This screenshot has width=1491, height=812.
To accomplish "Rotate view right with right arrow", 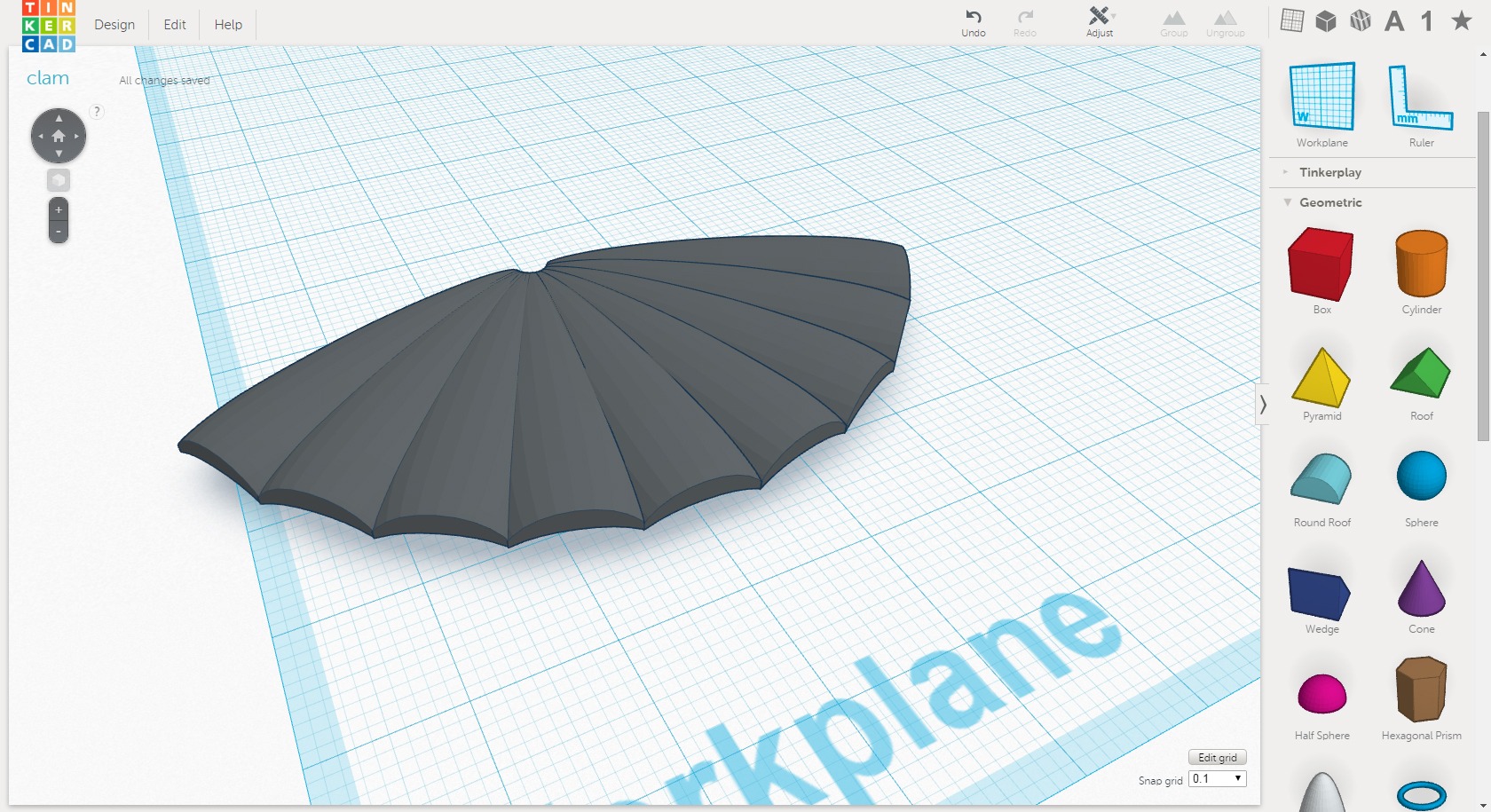I will [77, 136].
